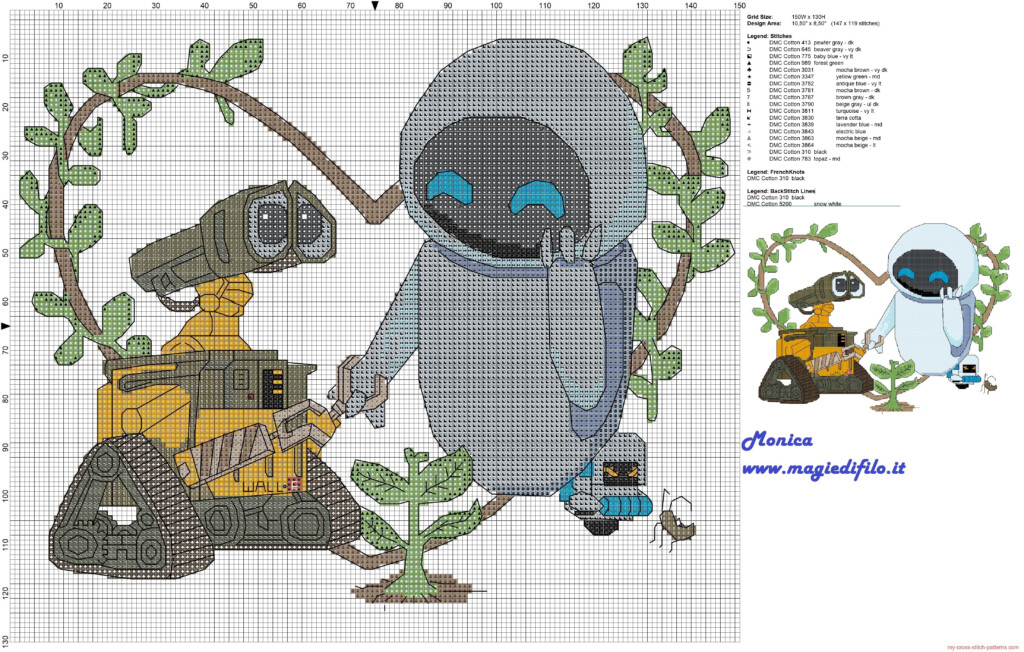Select the symbol for DMC 3752 antique blue
The height and width of the screenshot is (652, 1024).
[x=749, y=84]
